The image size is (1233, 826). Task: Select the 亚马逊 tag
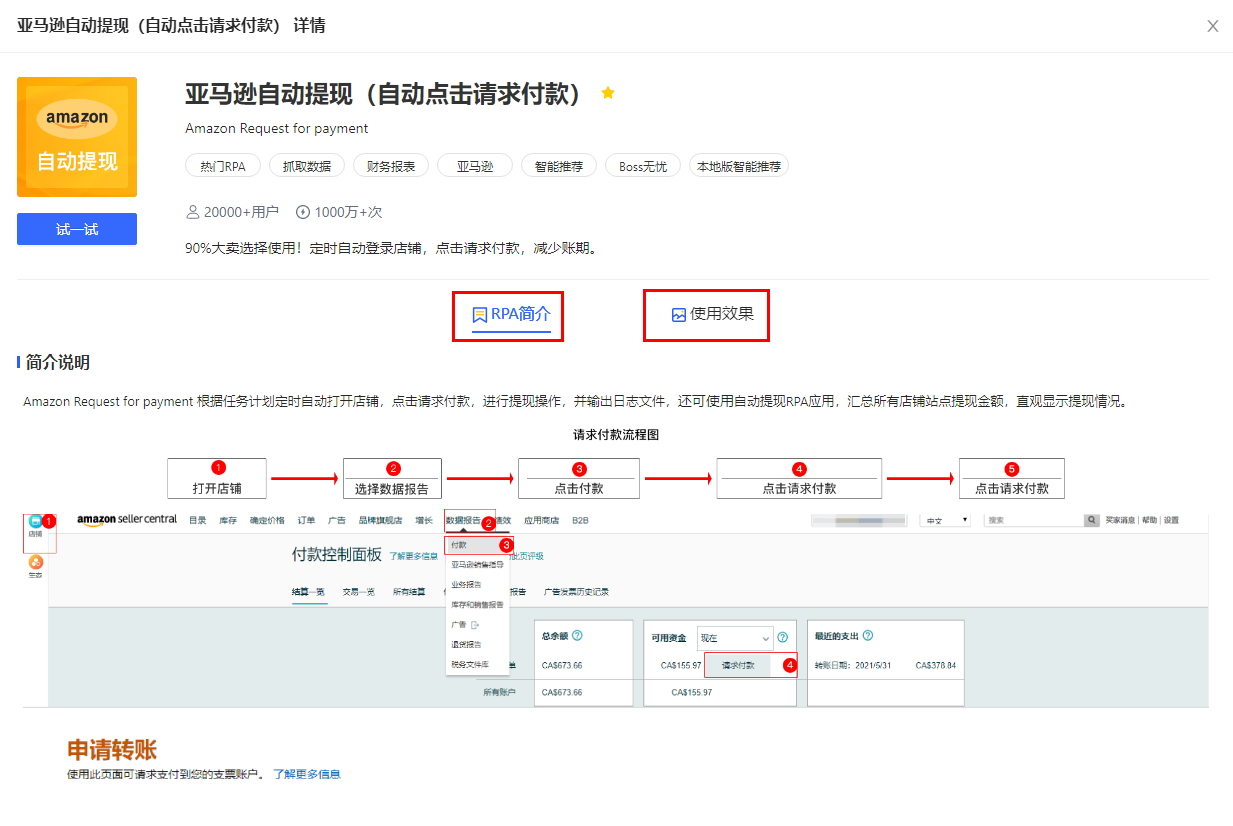tap(475, 166)
